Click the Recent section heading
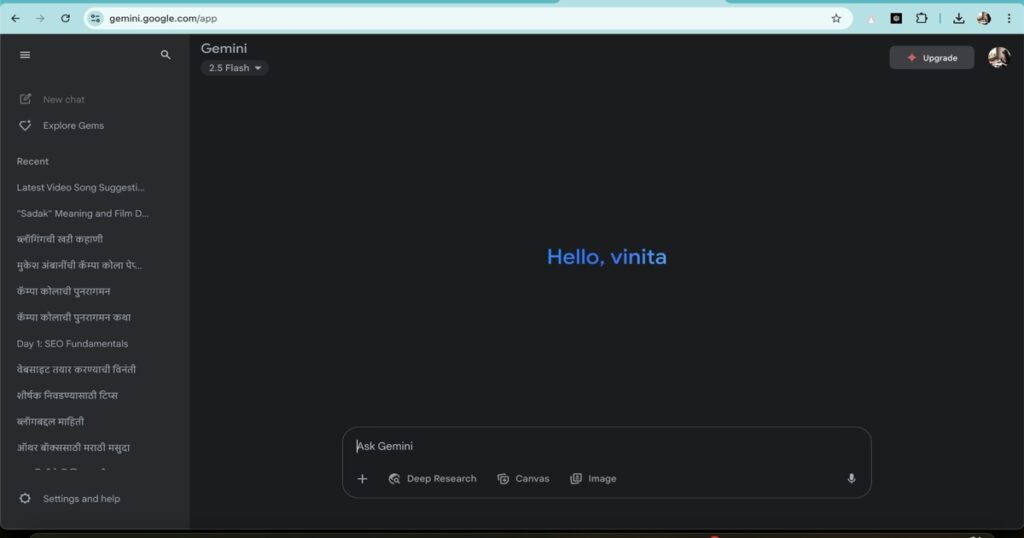Screen dimensions: 1024x538 point(33,161)
